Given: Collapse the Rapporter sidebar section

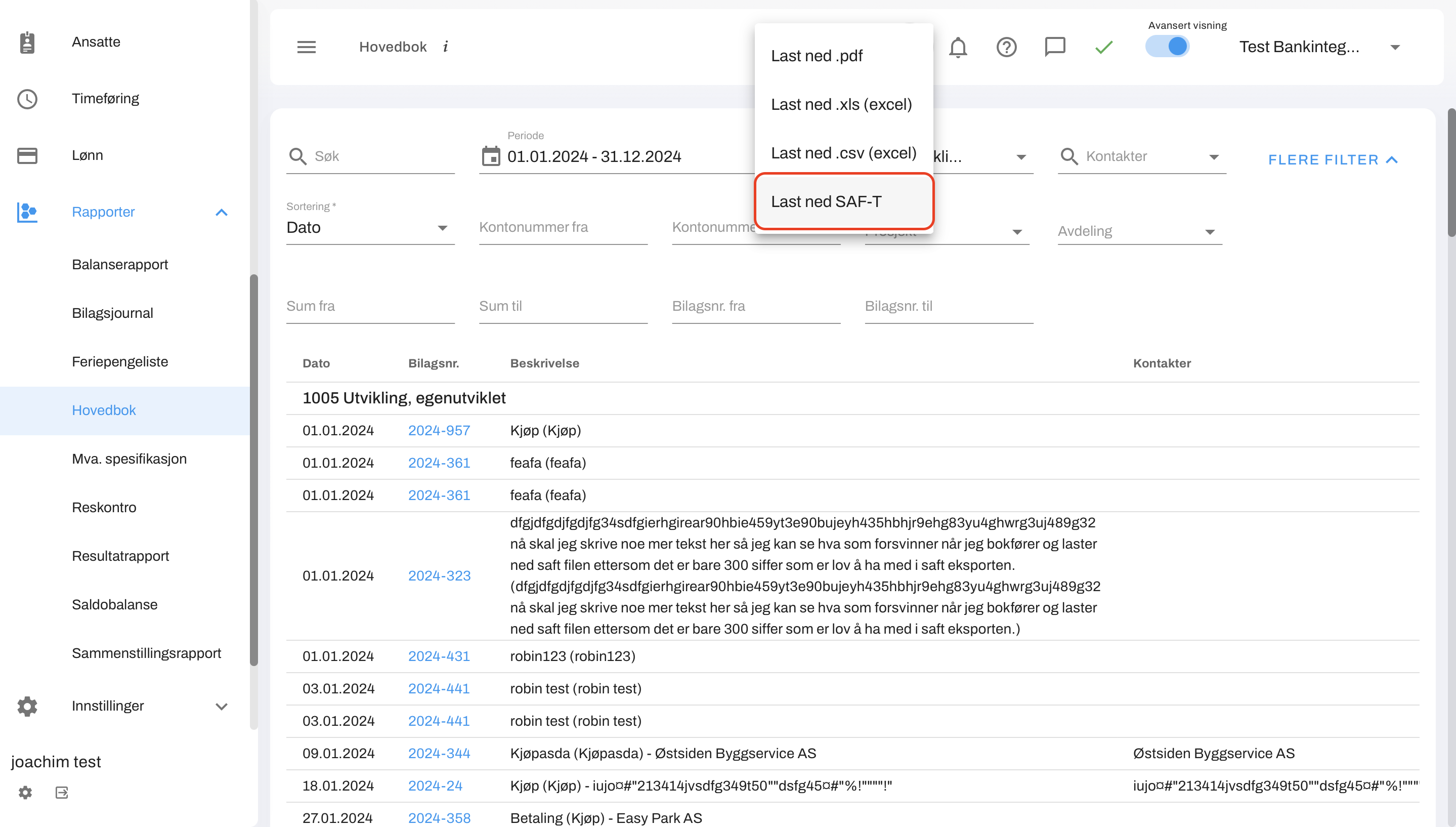Looking at the screenshot, I should [x=222, y=213].
